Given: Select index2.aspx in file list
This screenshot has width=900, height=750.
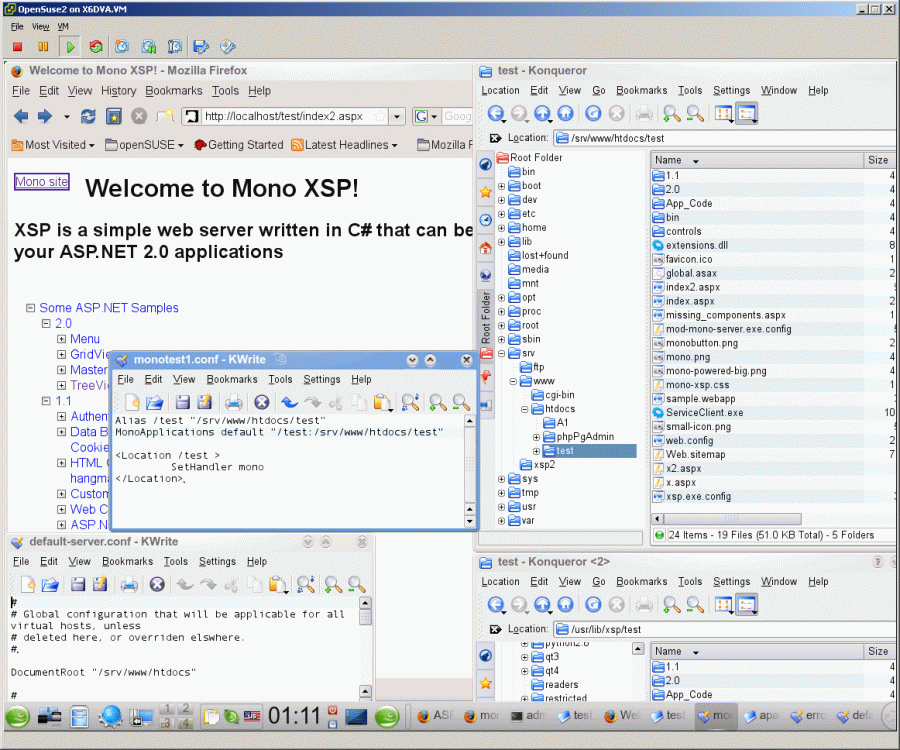Looking at the screenshot, I should (x=693, y=287).
